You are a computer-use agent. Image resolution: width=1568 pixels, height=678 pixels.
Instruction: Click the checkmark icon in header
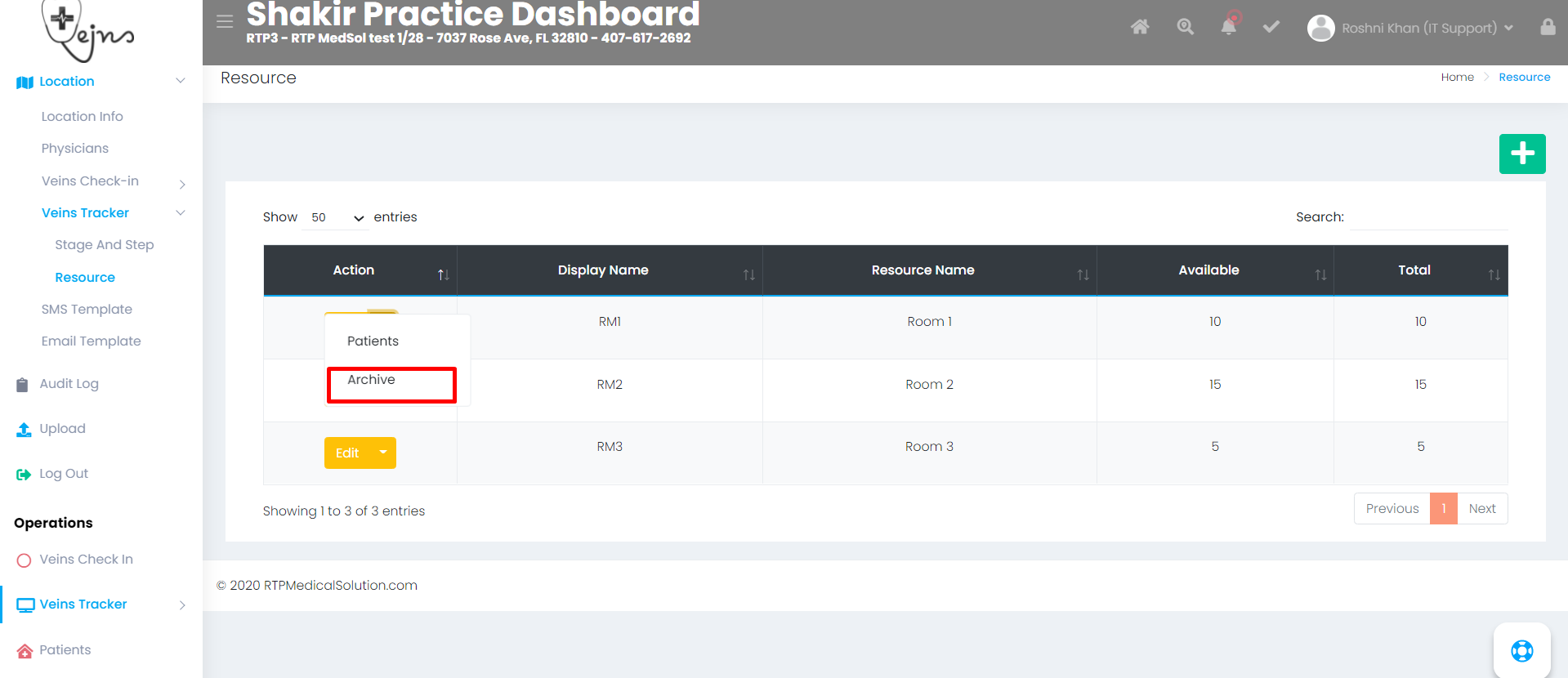pos(1271,27)
